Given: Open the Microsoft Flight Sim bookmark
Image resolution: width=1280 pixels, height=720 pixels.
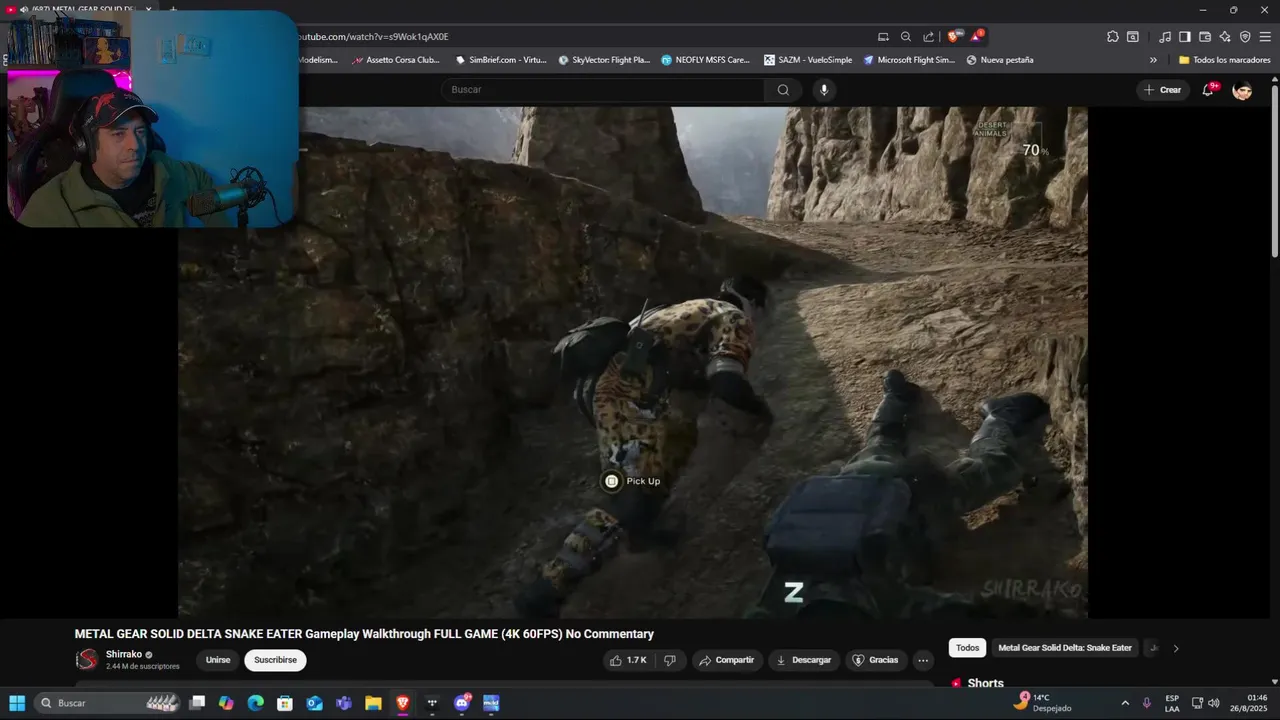Looking at the screenshot, I should (x=909, y=60).
